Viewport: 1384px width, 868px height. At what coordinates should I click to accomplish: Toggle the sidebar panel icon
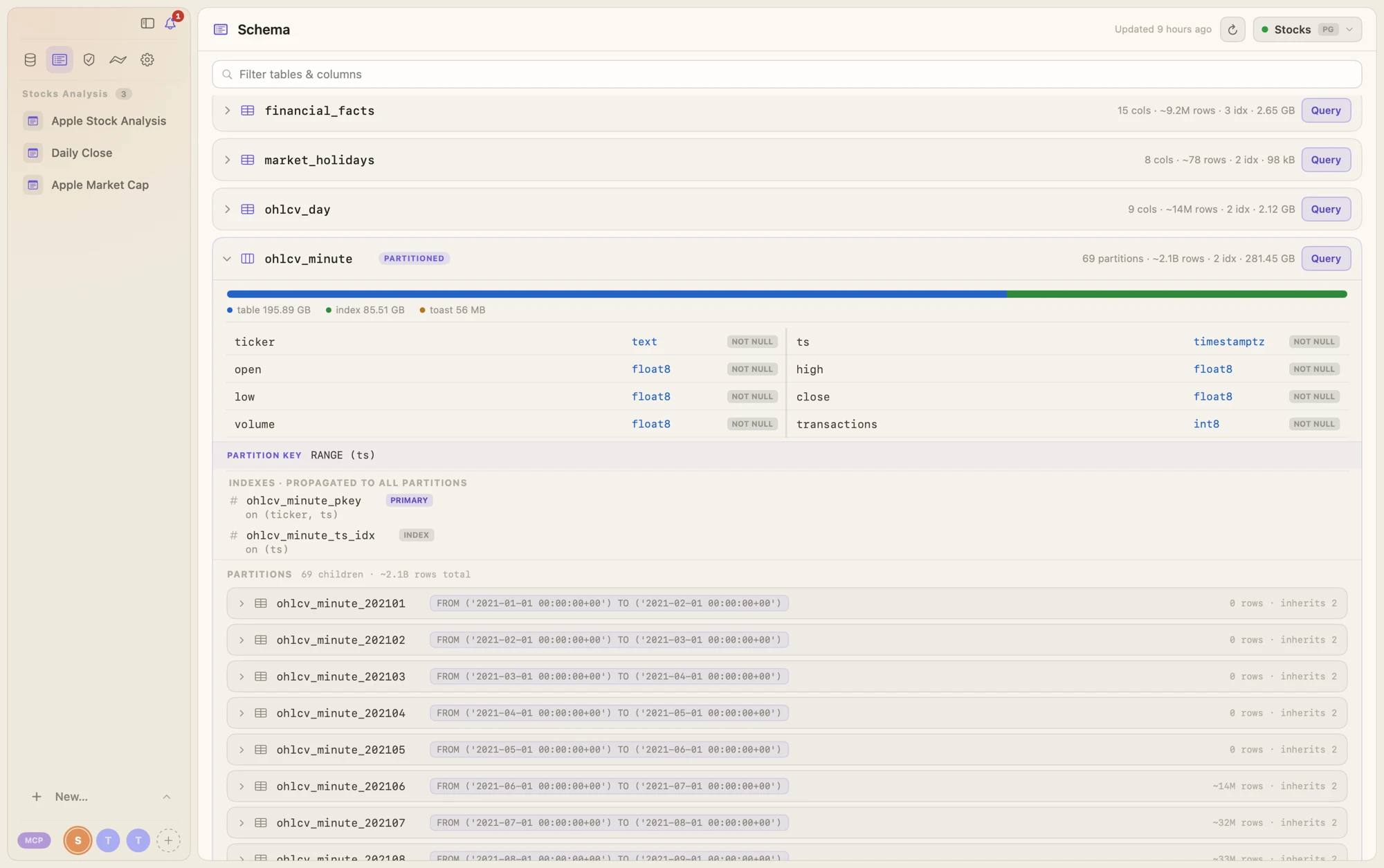[x=147, y=24]
